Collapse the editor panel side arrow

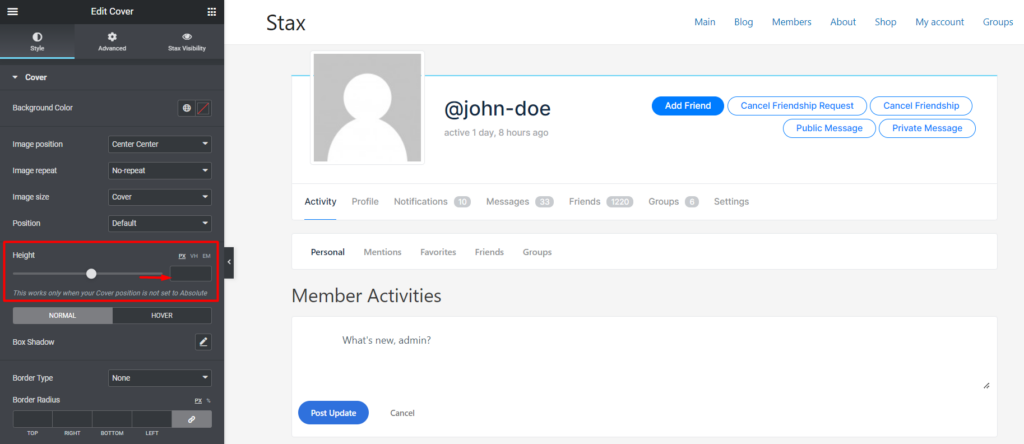point(229,262)
